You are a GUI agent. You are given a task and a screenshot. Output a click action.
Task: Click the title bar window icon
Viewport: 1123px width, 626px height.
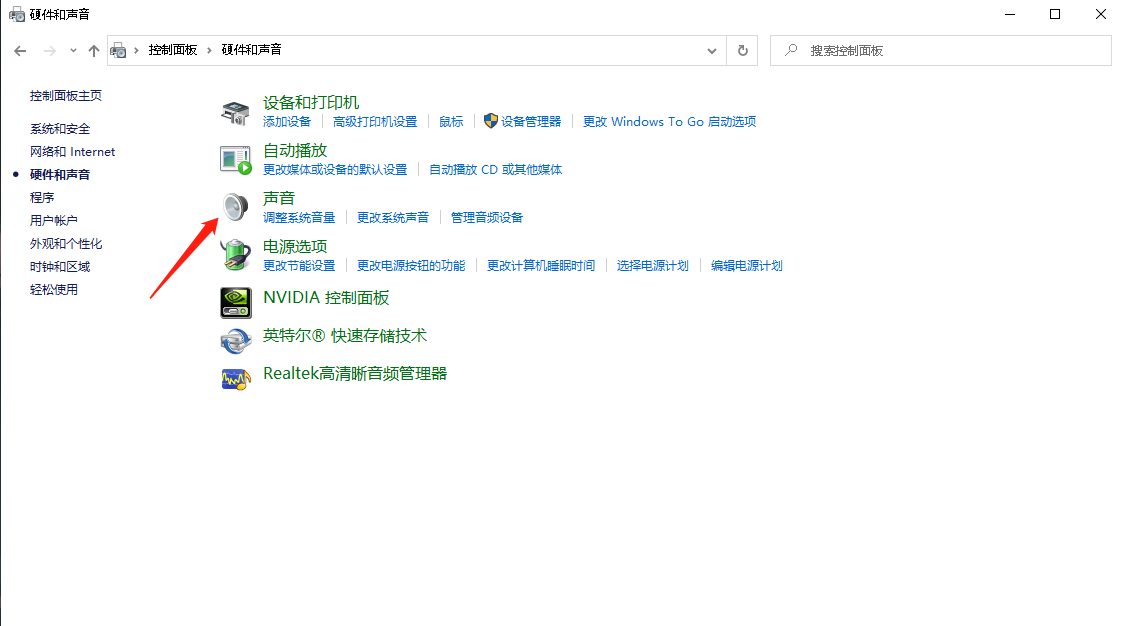(x=16, y=14)
